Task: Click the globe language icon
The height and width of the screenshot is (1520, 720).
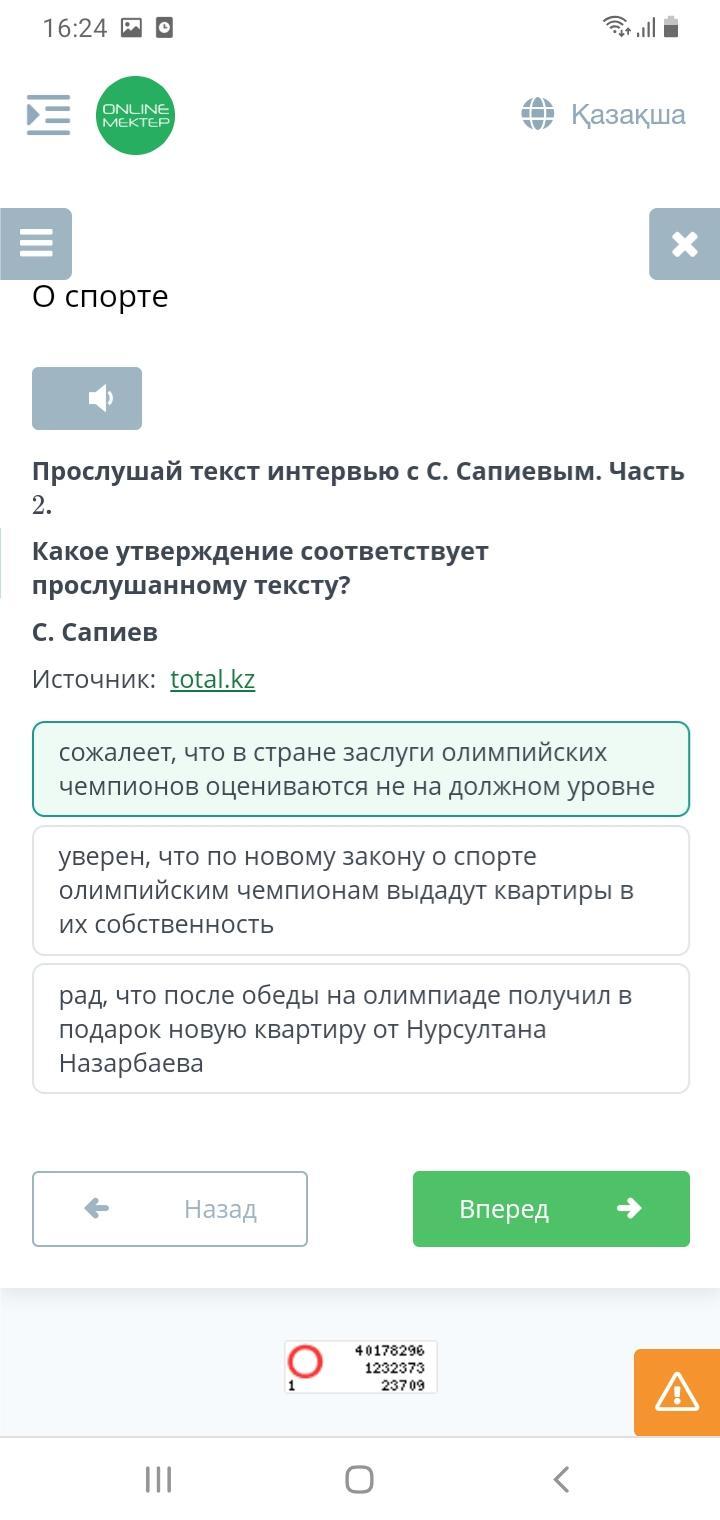Action: (538, 114)
